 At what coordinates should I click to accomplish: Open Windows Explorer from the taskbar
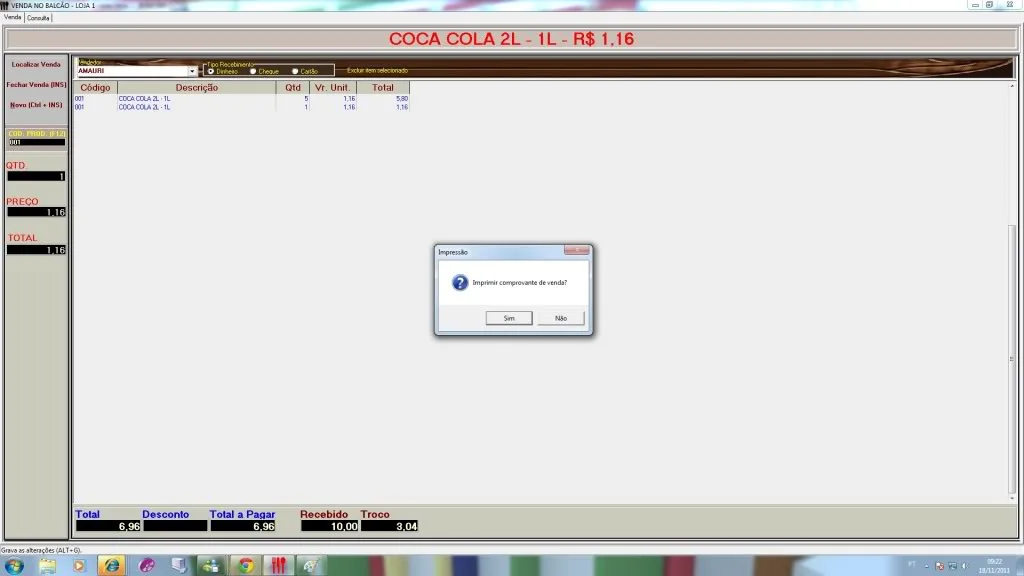click(x=47, y=566)
